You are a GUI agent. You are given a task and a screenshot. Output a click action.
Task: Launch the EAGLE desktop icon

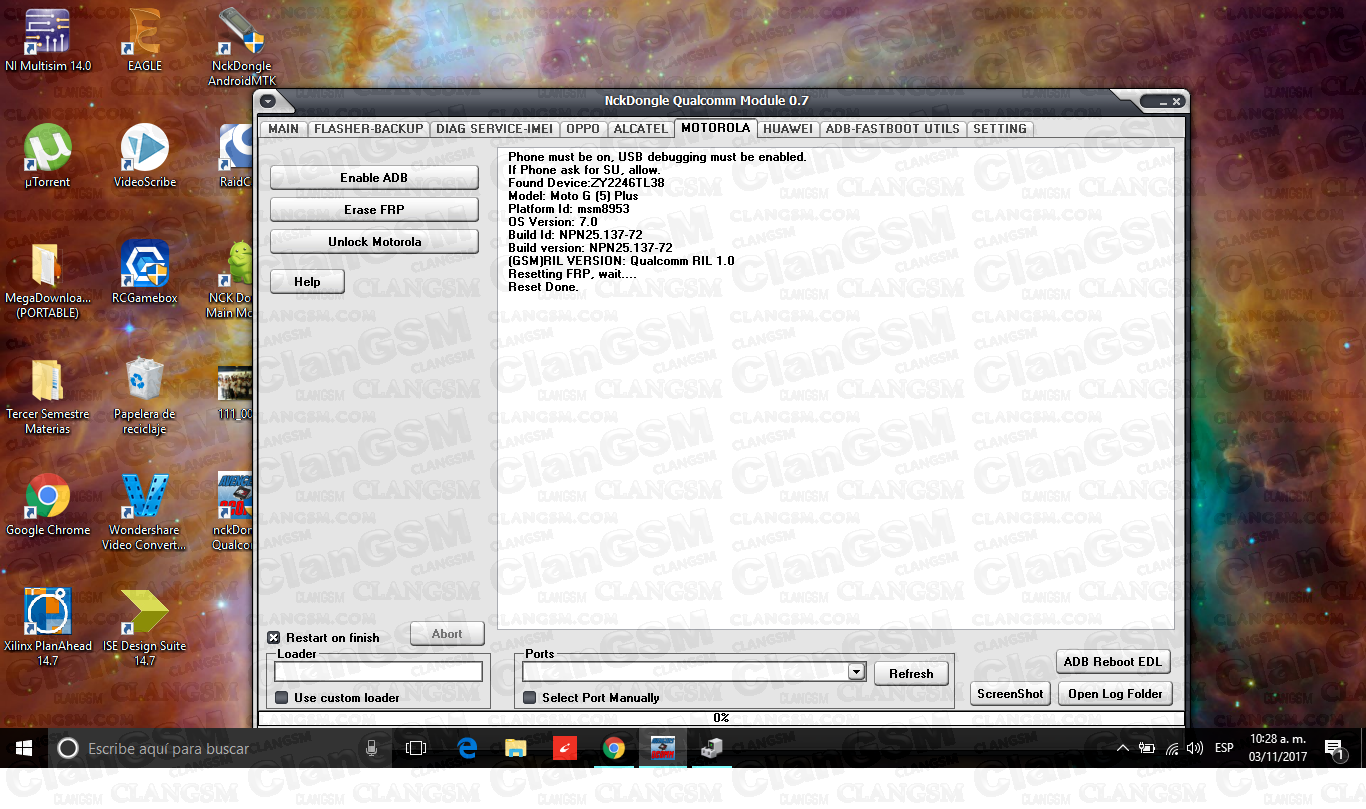(x=145, y=40)
